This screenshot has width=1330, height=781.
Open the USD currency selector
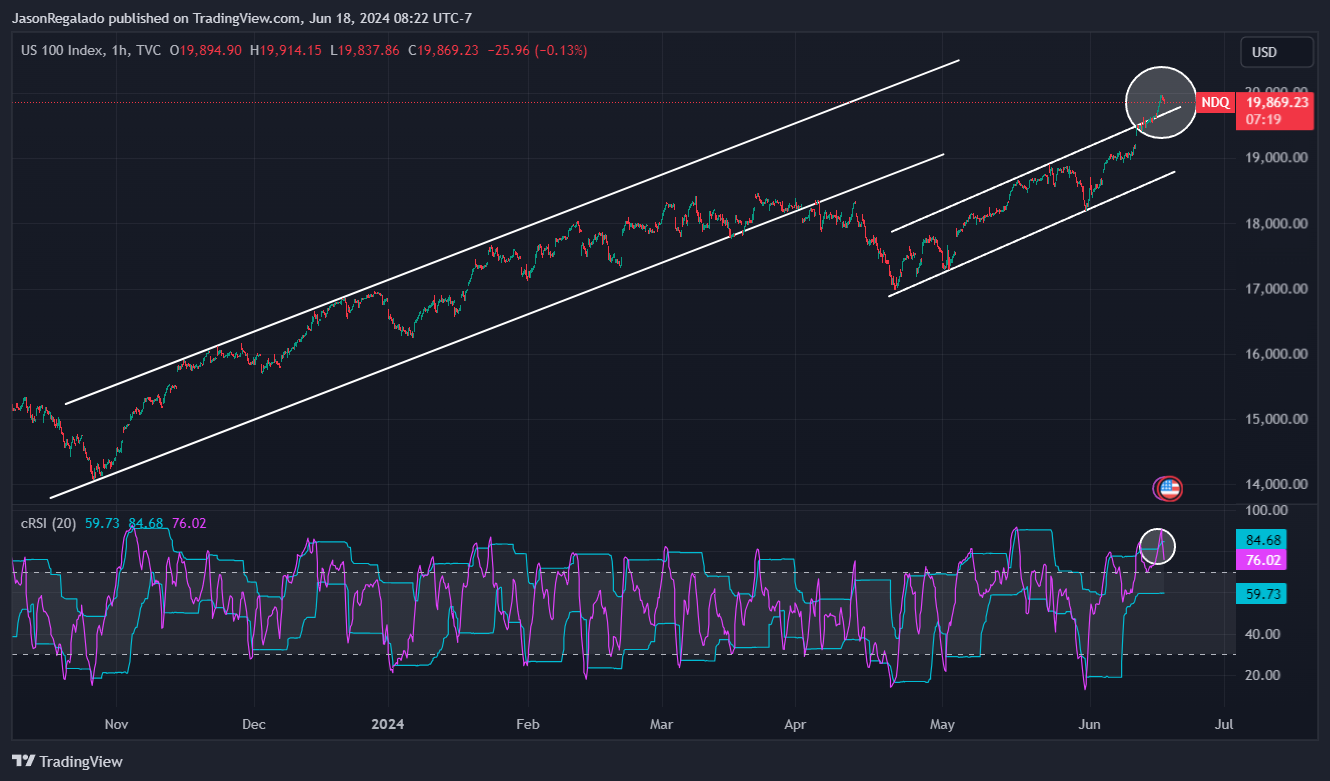[1276, 51]
